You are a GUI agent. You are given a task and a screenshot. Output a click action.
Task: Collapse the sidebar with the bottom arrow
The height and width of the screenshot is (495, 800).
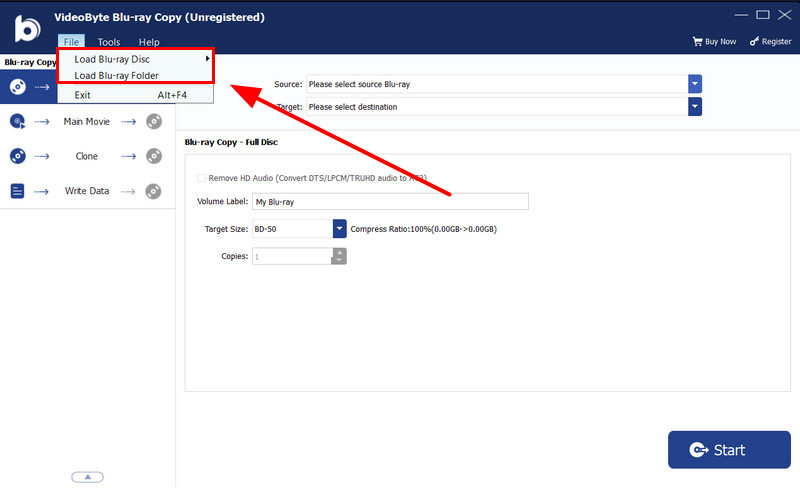[x=87, y=477]
